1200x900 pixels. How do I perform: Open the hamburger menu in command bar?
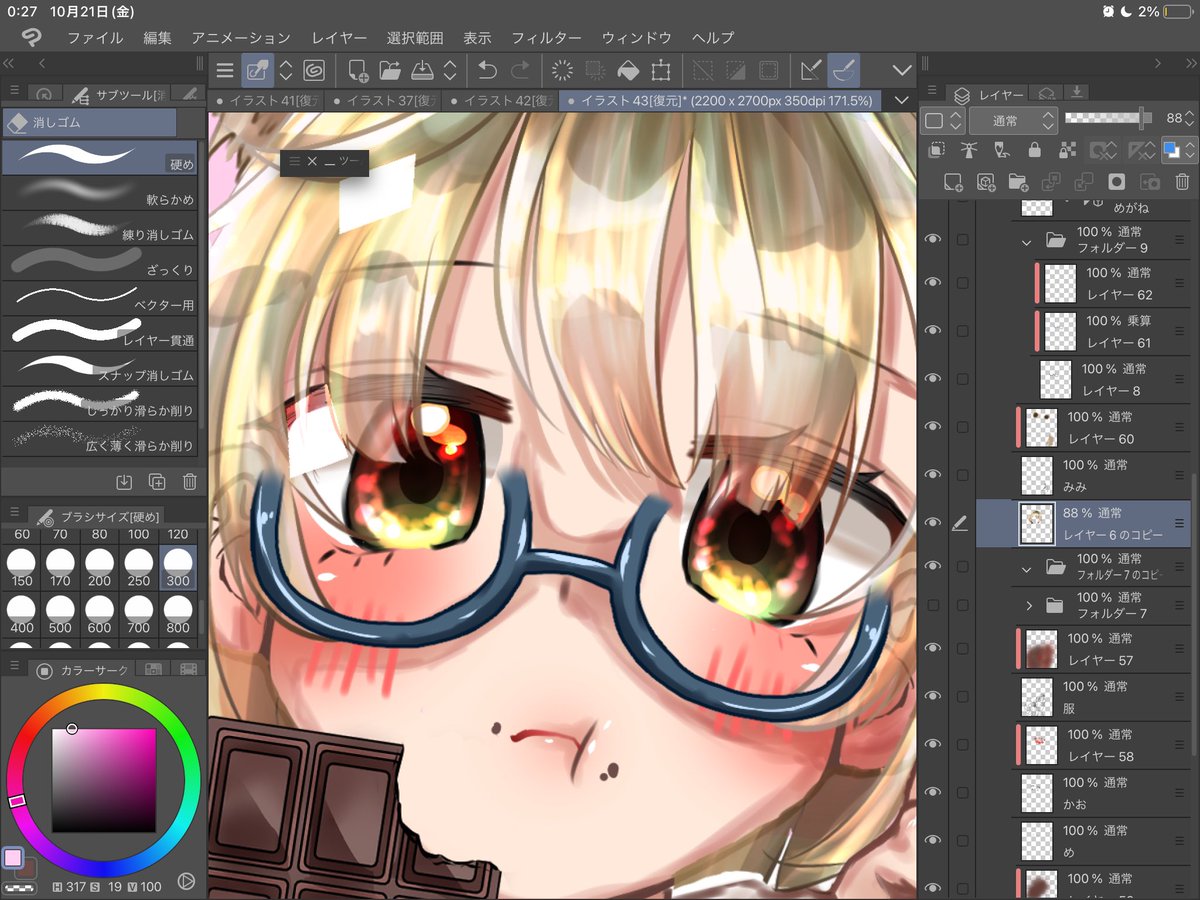click(x=225, y=70)
